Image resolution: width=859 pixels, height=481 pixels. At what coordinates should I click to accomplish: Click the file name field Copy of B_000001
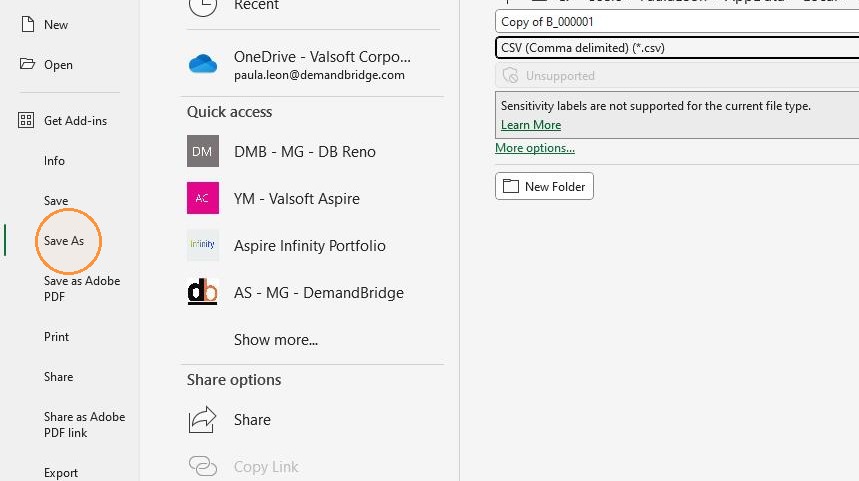(x=677, y=22)
